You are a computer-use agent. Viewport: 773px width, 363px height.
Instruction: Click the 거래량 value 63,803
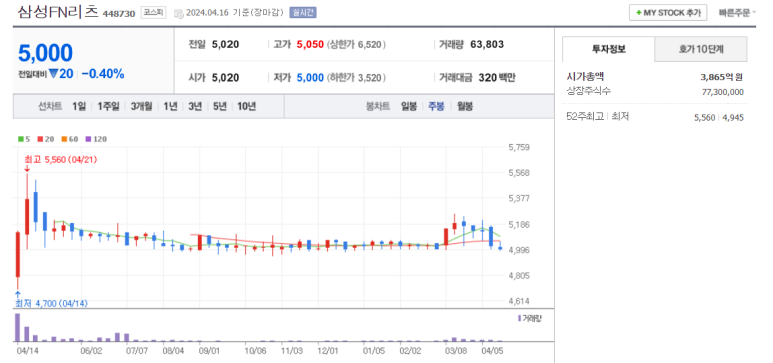pos(487,45)
